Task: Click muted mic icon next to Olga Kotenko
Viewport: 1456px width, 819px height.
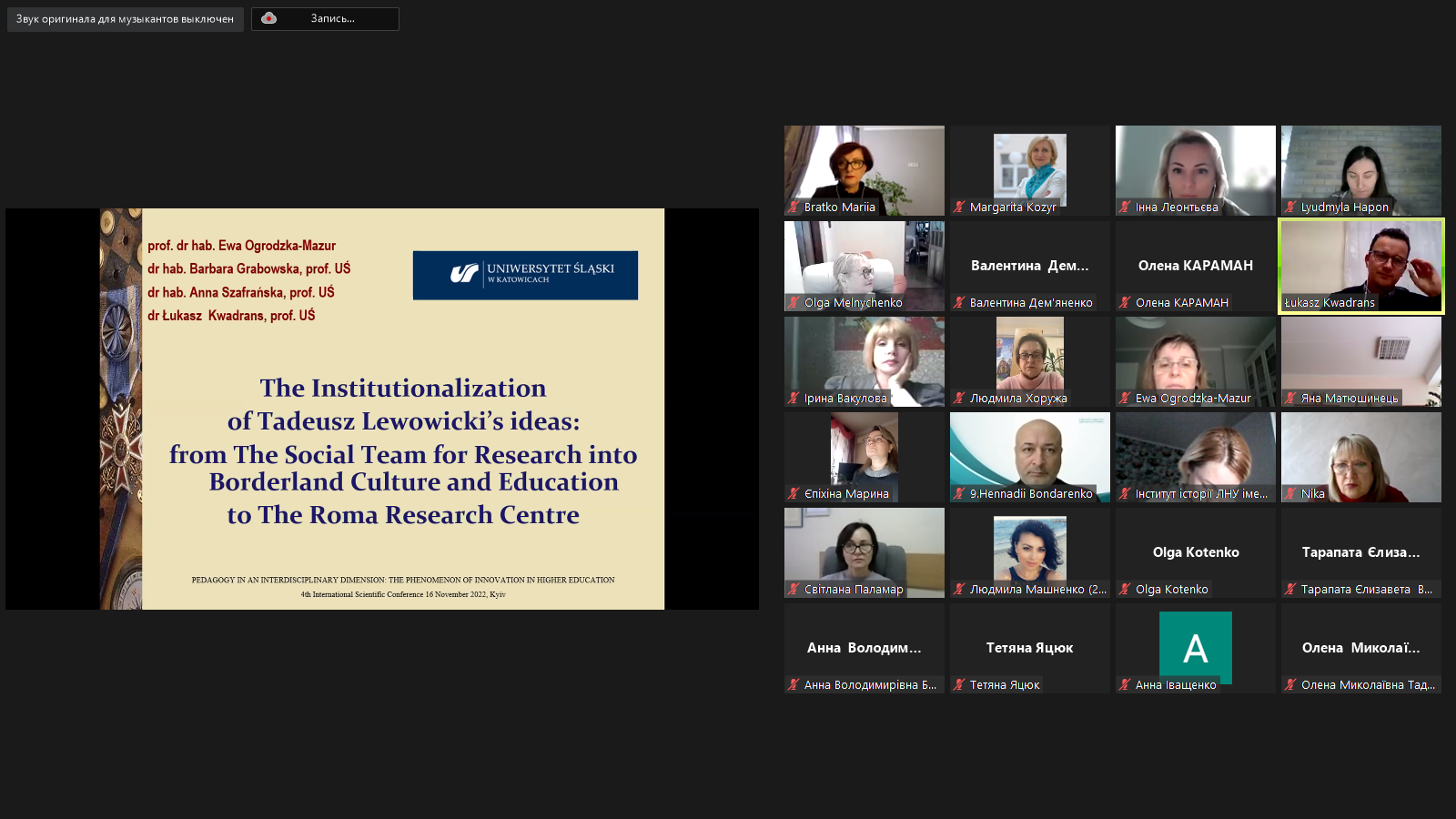Action: pyautogui.click(x=1125, y=590)
